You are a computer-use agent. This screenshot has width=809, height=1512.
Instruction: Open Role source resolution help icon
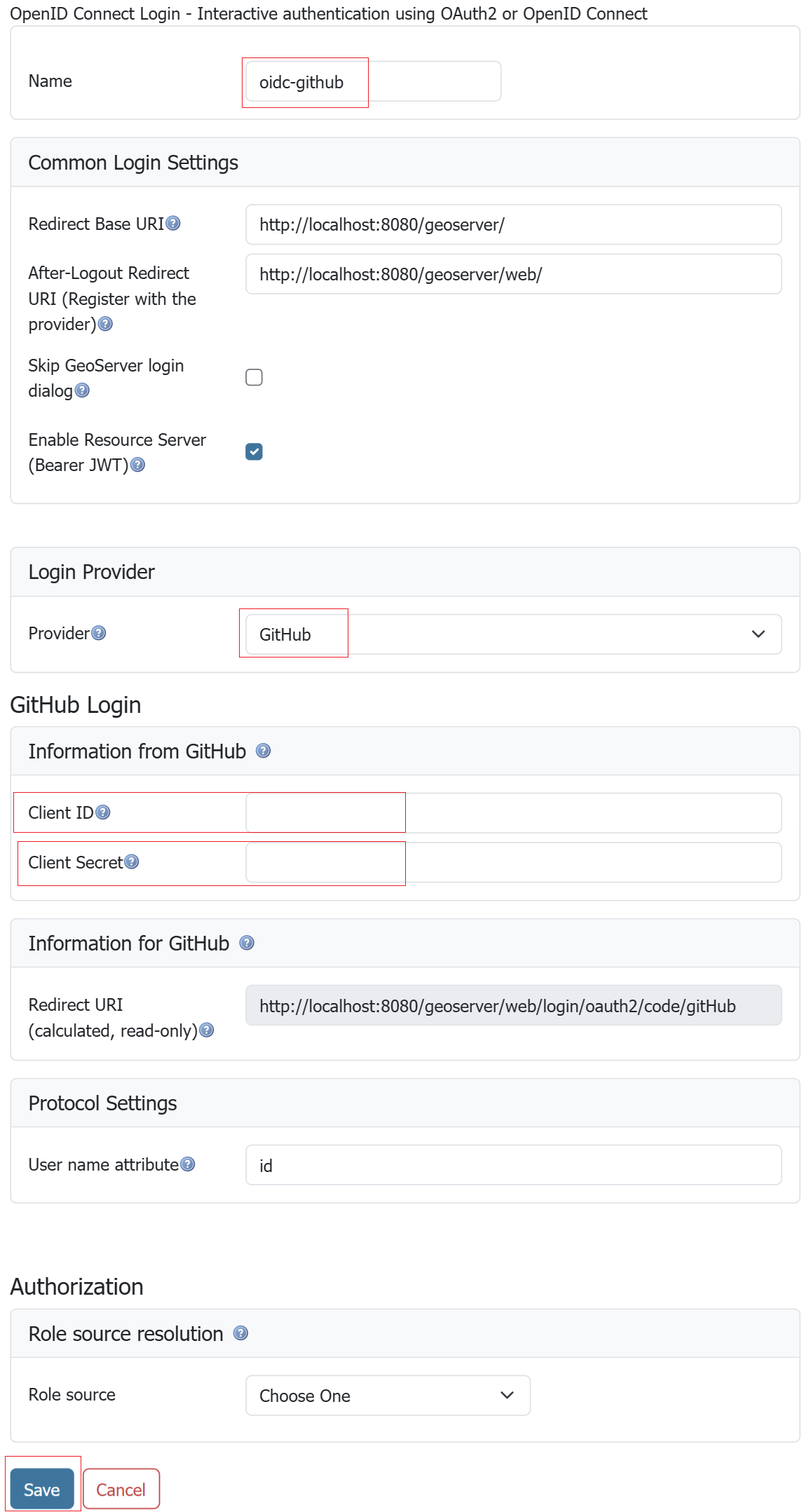[240, 1333]
